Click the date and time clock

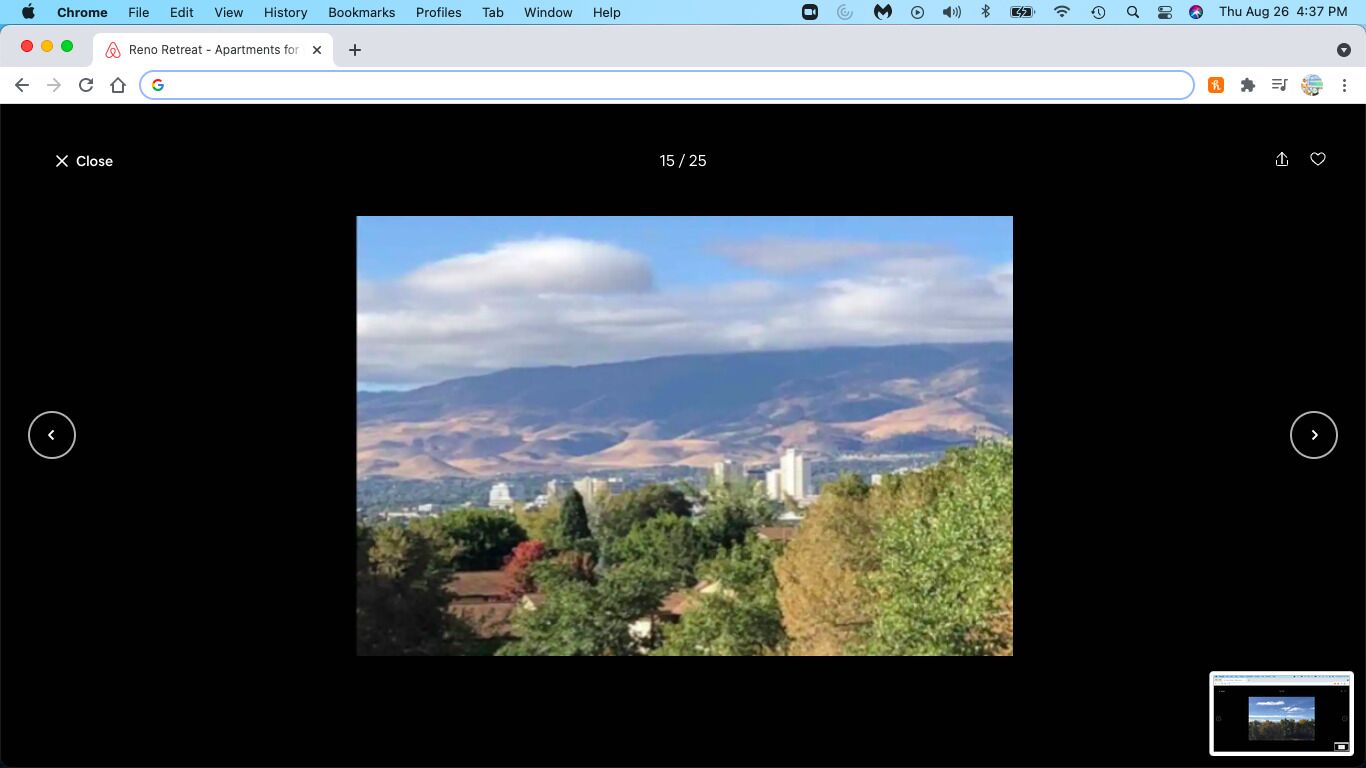pyautogui.click(x=1283, y=12)
